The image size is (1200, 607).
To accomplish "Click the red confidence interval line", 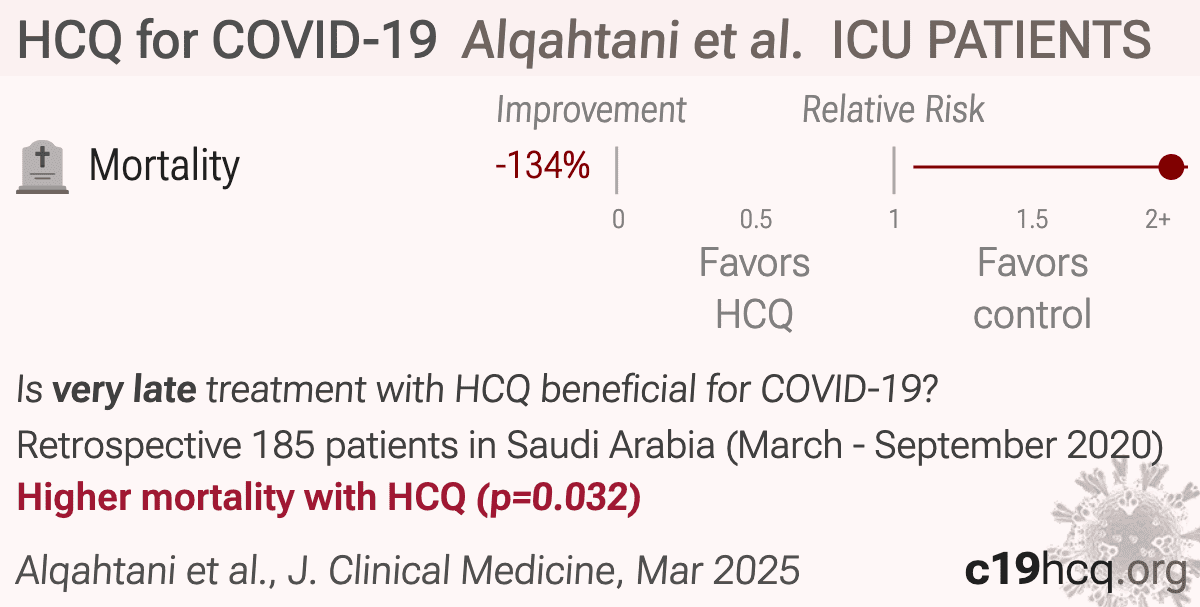I will 1041,167.
